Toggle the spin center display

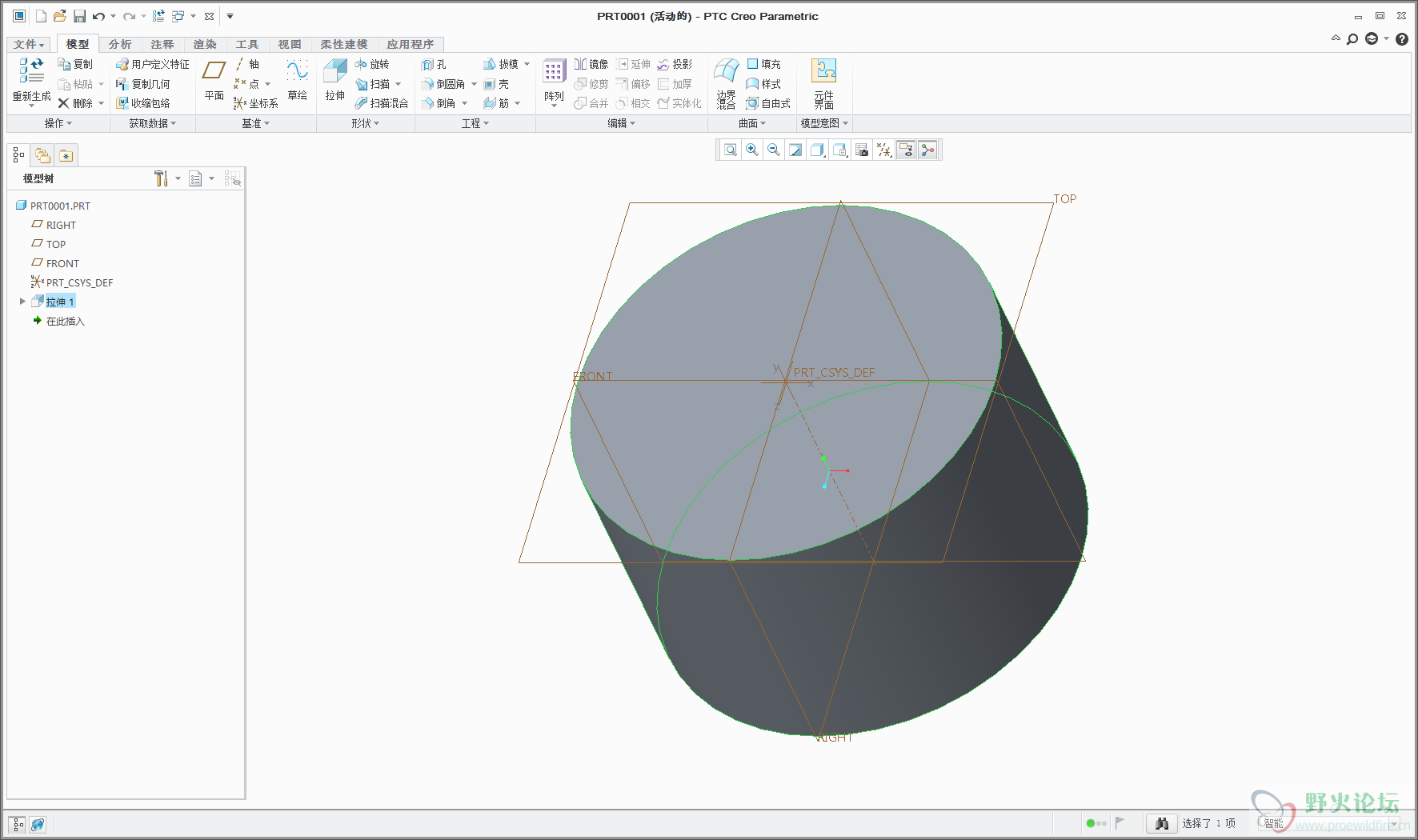[927, 150]
